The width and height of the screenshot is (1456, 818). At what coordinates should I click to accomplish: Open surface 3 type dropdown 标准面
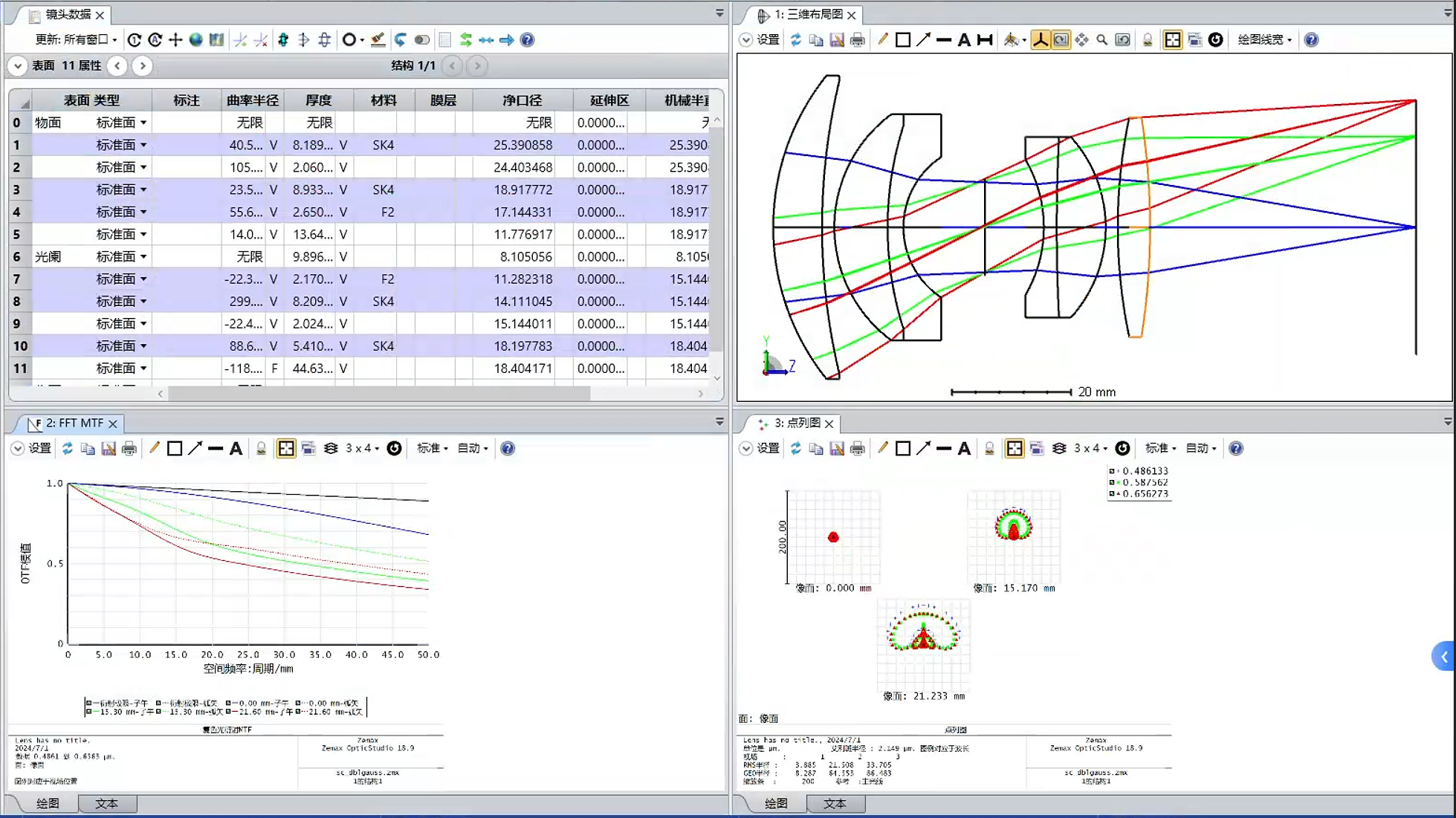point(143,189)
